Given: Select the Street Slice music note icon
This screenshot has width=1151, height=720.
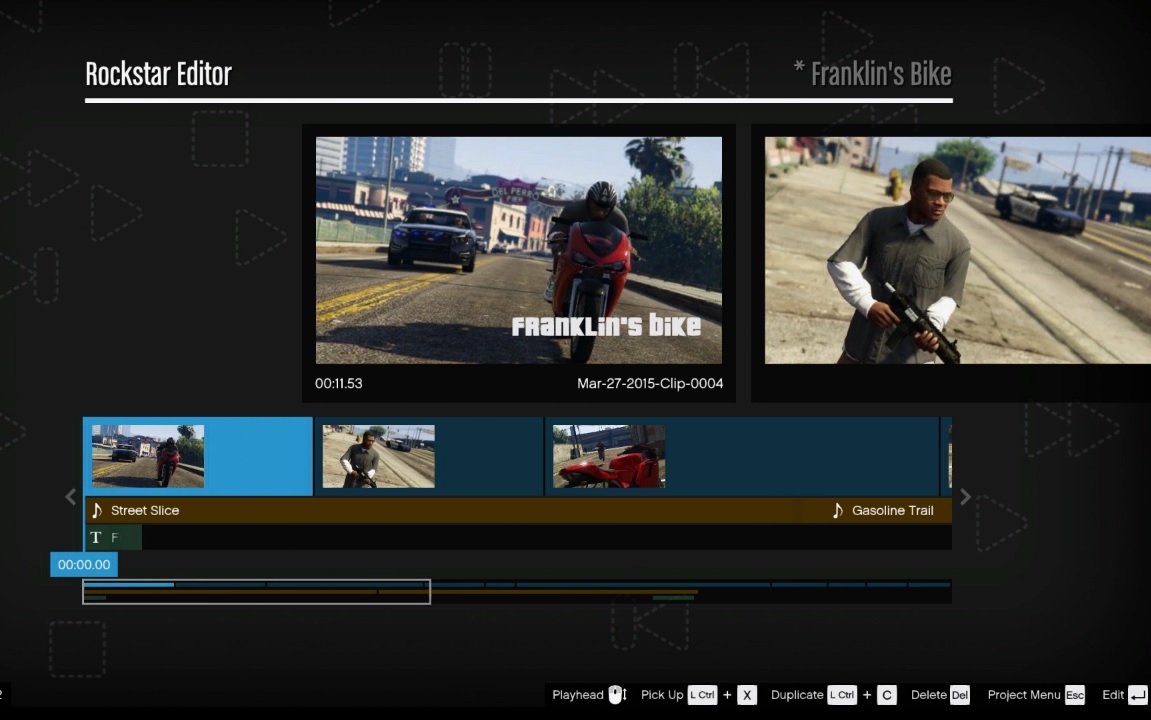Looking at the screenshot, I should click(x=97, y=510).
